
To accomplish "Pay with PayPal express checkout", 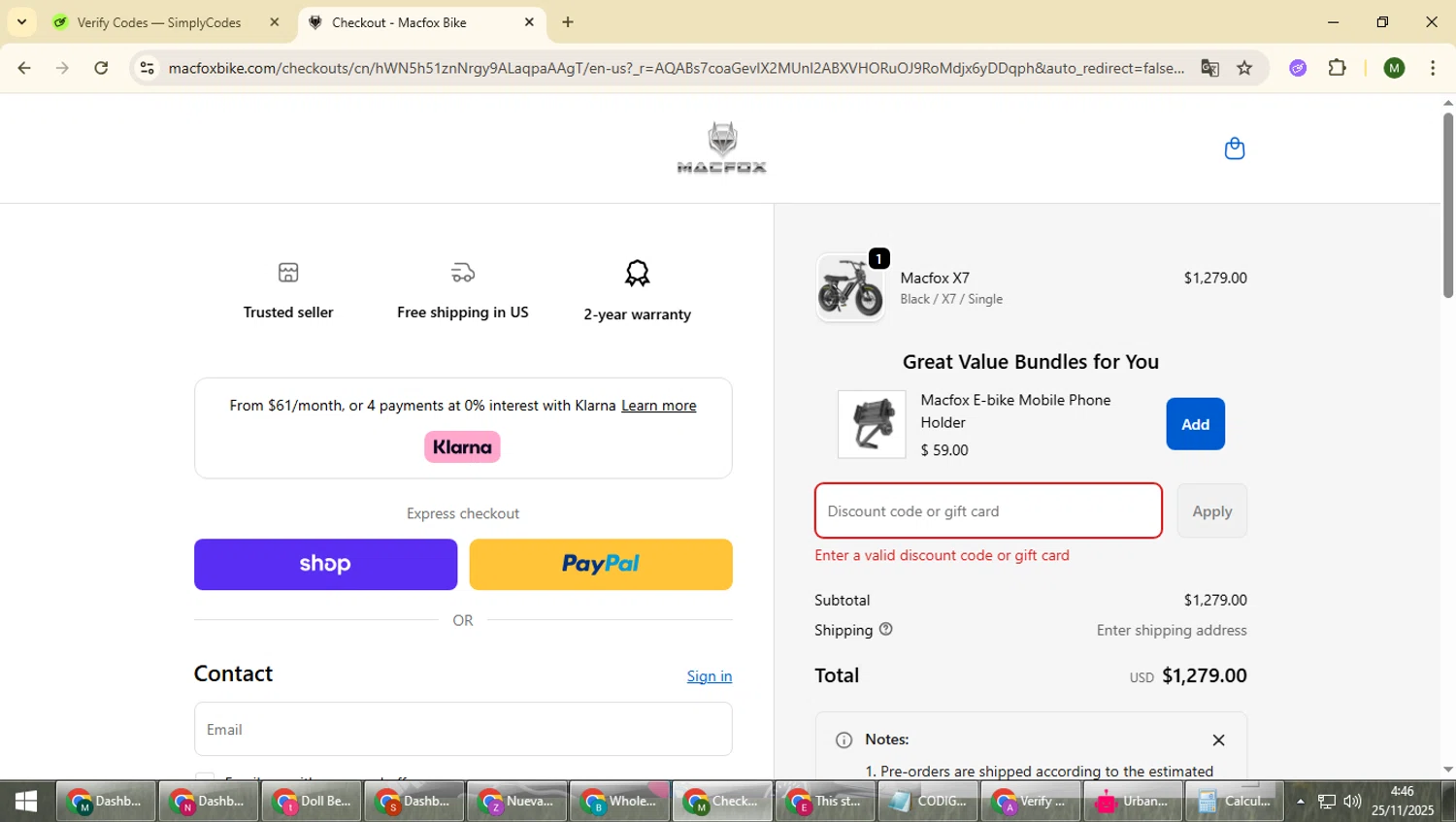I will click(x=601, y=565).
